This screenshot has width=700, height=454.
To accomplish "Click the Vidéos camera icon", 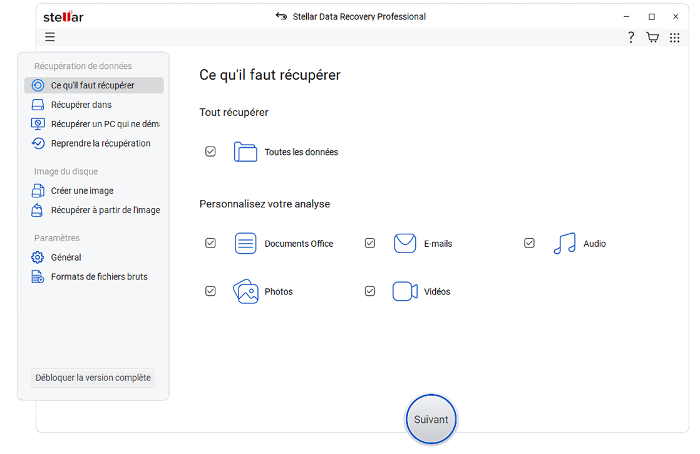I will [x=405, y=291].
